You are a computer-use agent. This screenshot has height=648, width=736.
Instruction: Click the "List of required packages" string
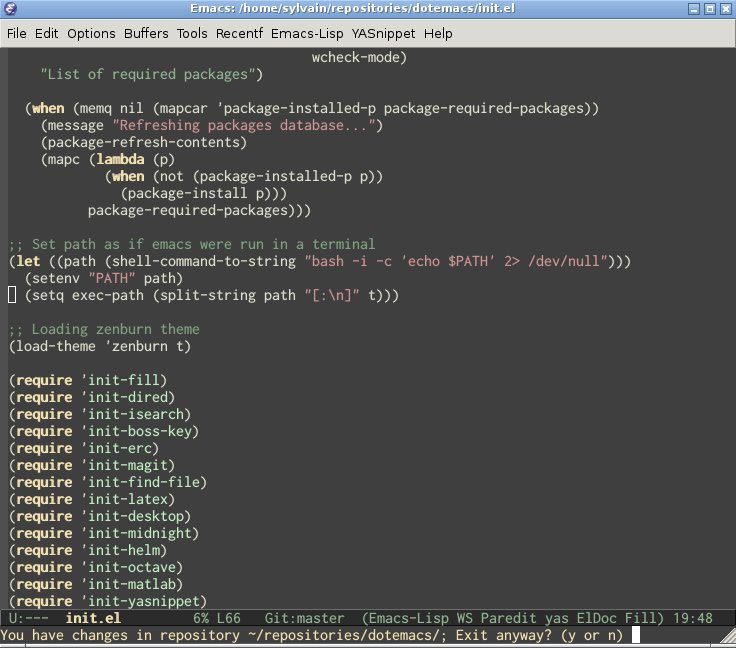pyautogui.click(x=148, y=75)
